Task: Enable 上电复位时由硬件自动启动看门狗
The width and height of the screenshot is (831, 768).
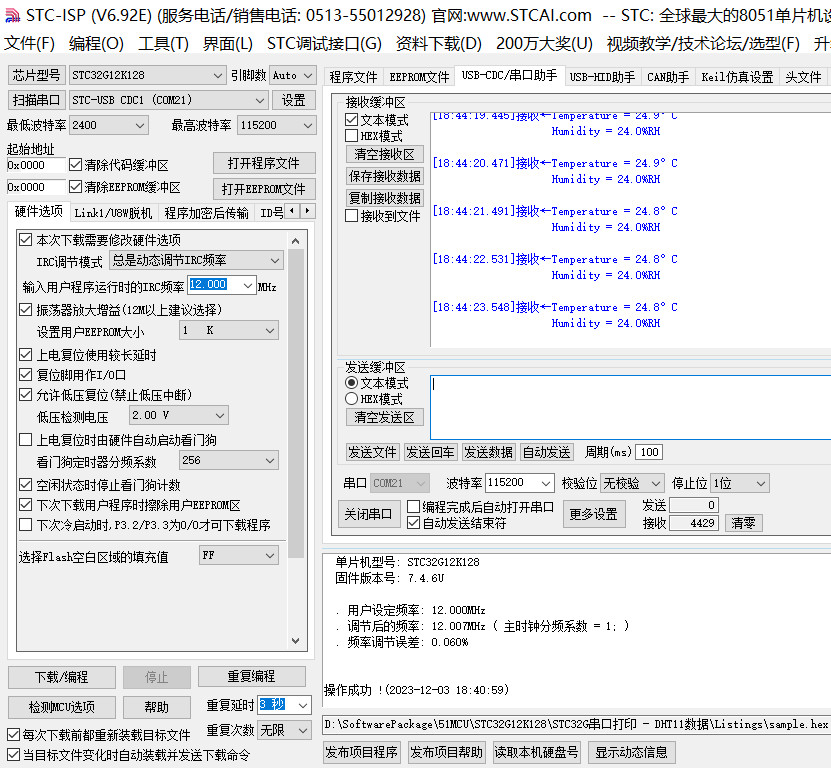Action: coord(25,440)
